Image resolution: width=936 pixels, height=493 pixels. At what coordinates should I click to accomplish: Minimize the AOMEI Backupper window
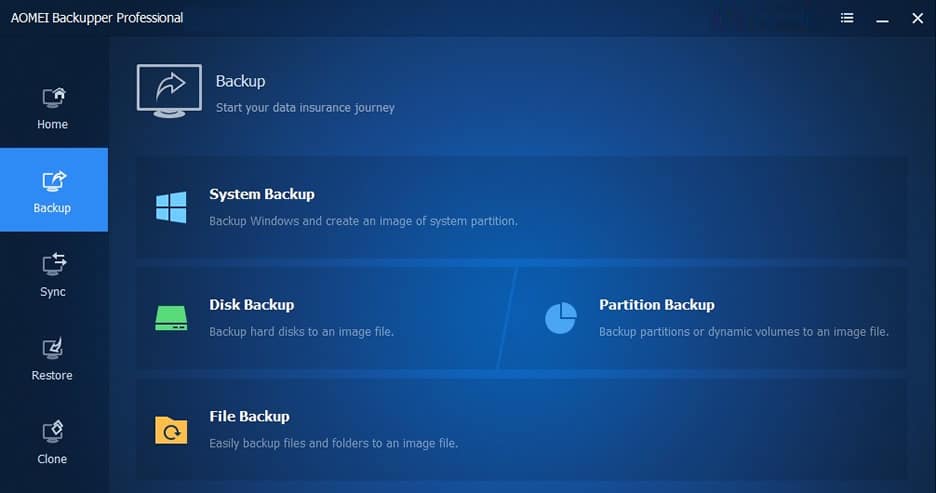882,19
